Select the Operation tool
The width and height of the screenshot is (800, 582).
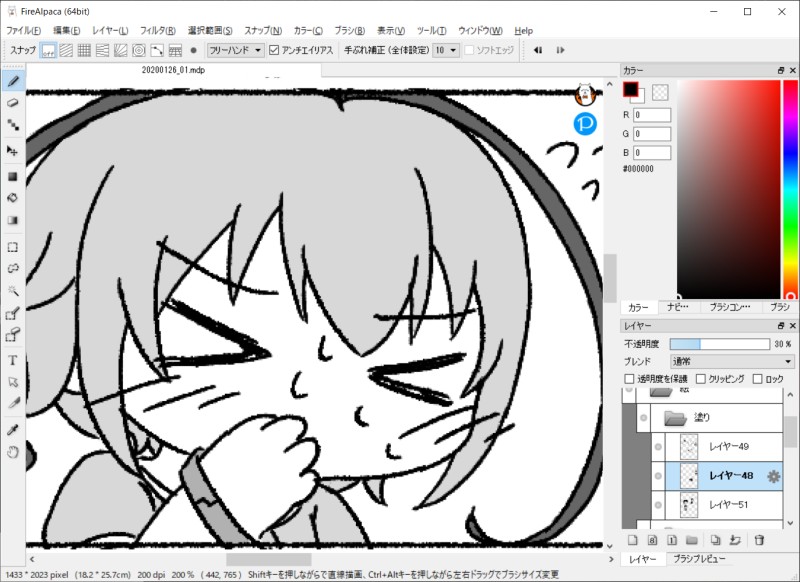pyautogui.click(x=13, y=382)
